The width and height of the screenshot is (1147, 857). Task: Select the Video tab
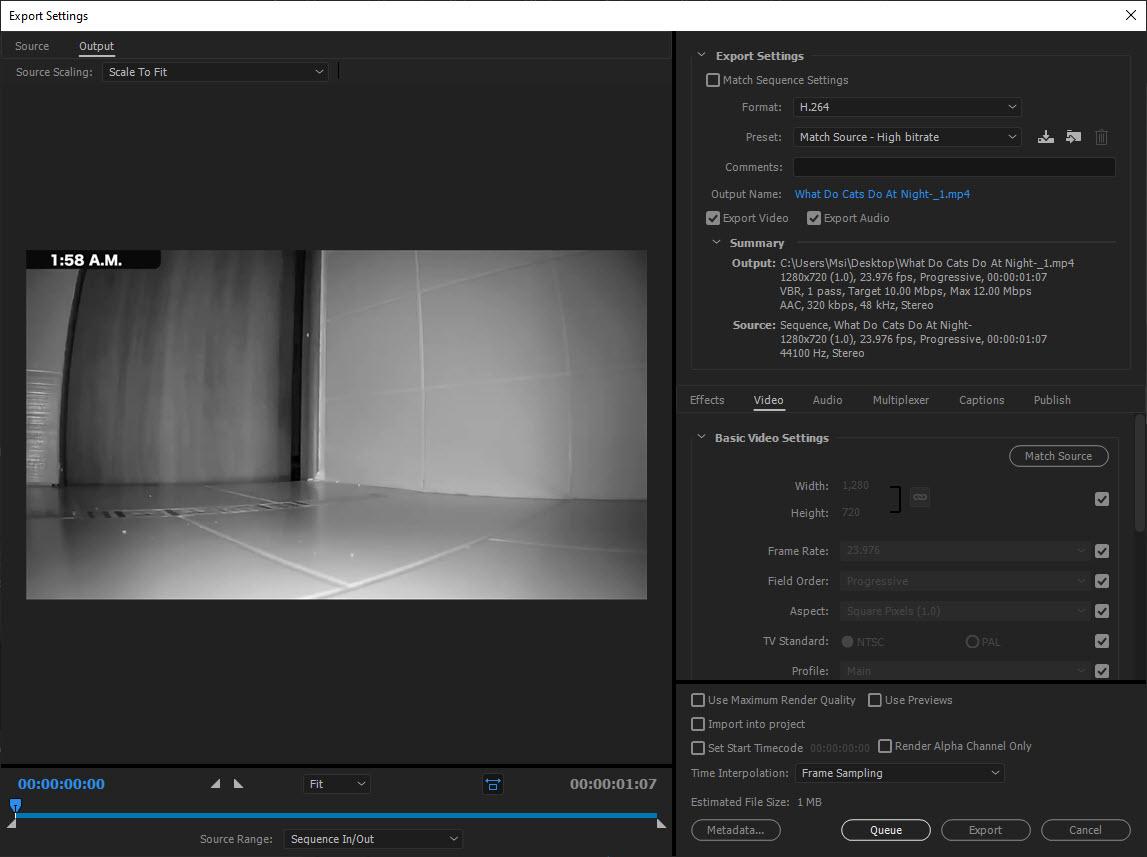(x=768, y=400)
